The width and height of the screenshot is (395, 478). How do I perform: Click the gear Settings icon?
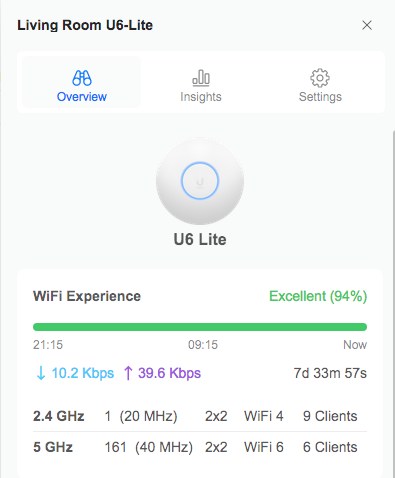320,78
